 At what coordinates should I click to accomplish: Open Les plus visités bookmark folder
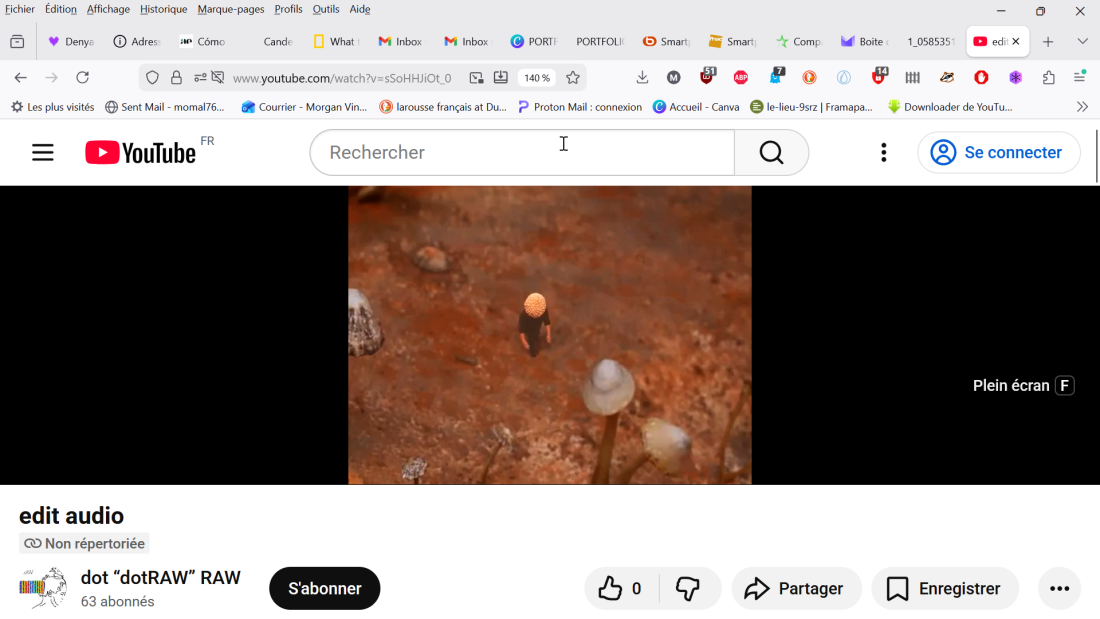click(x=53, y=107)
